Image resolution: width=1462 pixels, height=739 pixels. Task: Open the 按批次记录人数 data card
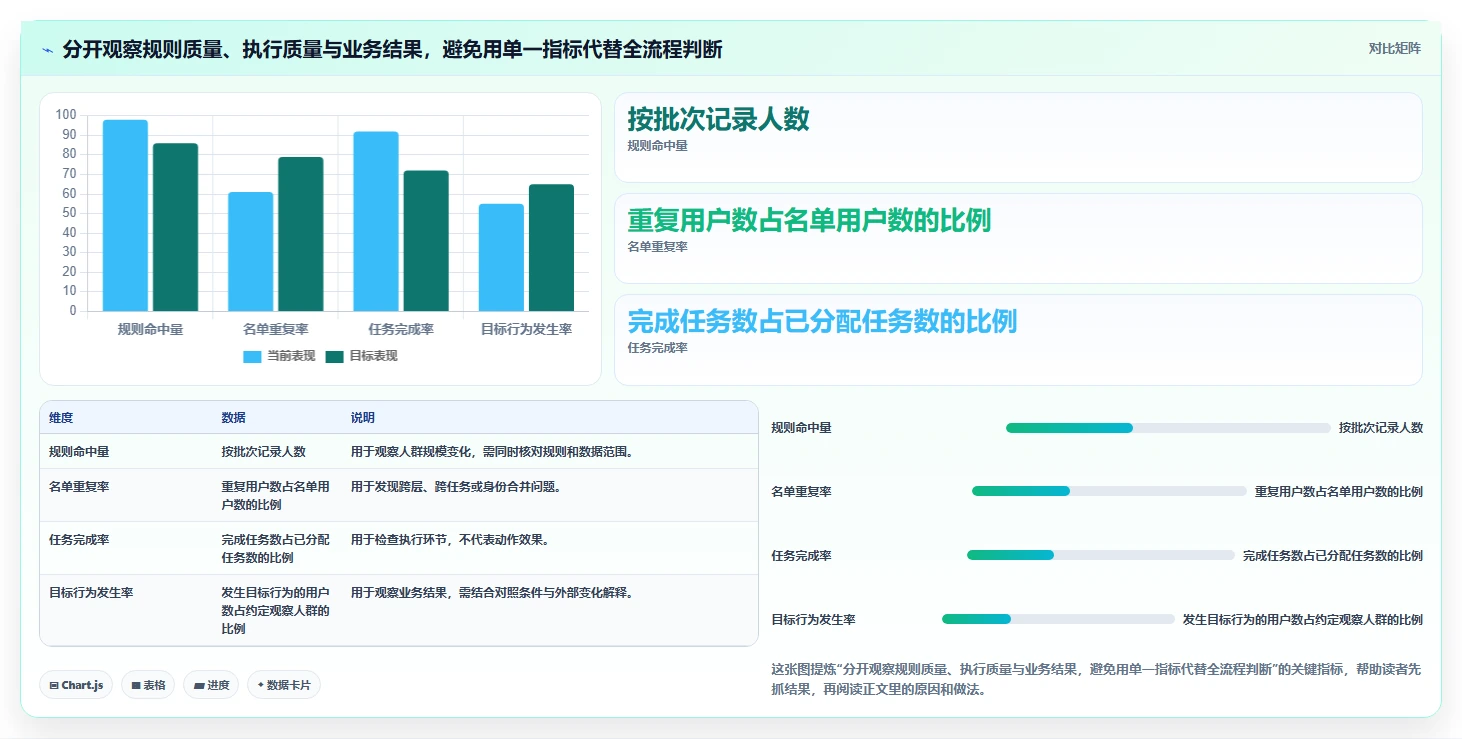[1018, 138]
